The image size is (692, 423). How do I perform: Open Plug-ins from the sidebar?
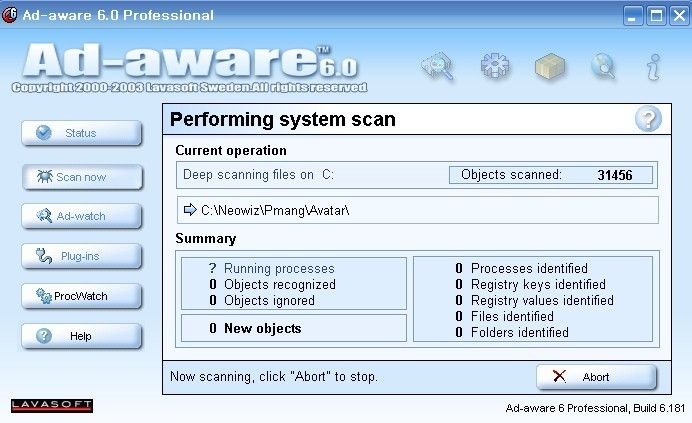[82, 256]
